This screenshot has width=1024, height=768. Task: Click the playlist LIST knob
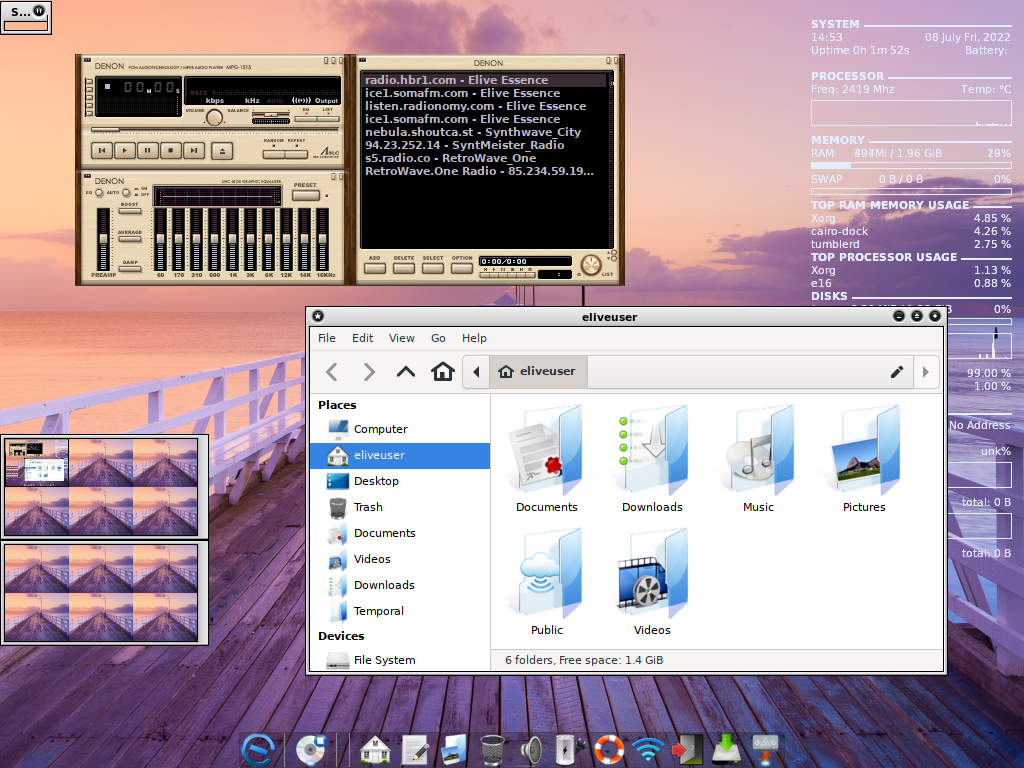point(591,265)
